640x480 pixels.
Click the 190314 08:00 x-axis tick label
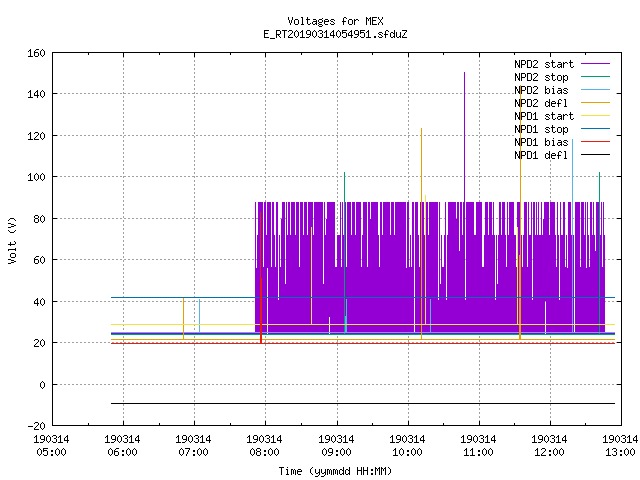click(264, 446)
